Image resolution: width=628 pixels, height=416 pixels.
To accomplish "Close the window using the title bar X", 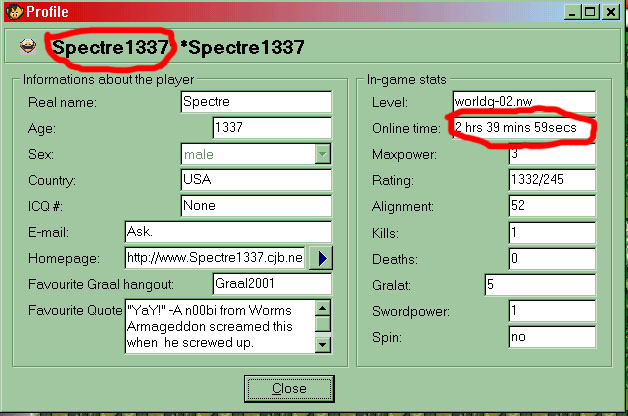I will tap(611, 11).
